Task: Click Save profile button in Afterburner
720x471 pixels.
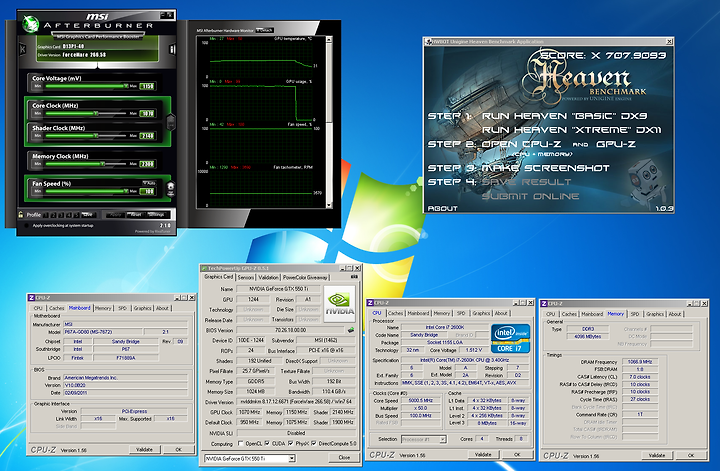Action: click(87, 214)
